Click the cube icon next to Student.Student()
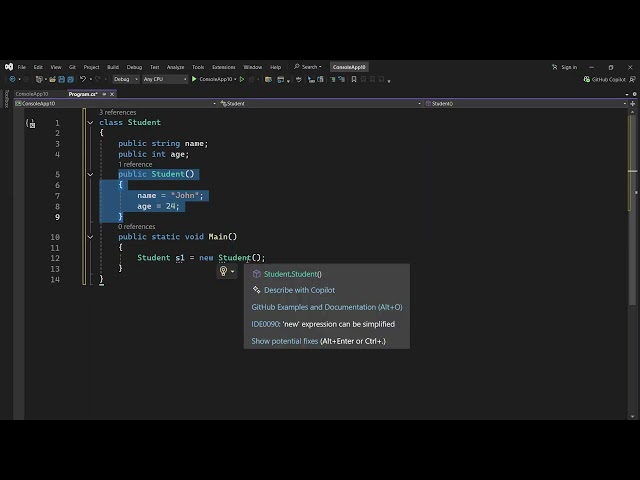 pyautogui.click(x=256, y=274)
